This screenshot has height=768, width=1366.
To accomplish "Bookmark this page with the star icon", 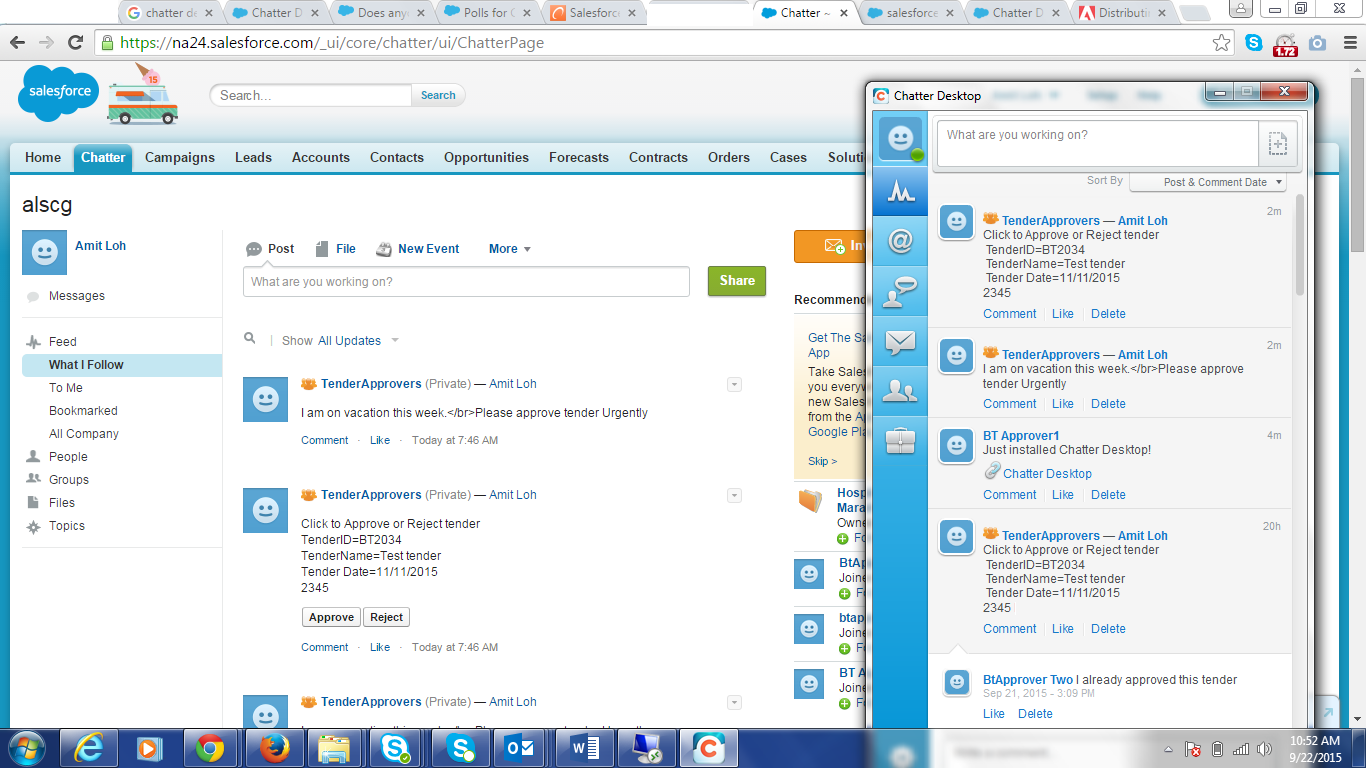I will [1222, 43].
